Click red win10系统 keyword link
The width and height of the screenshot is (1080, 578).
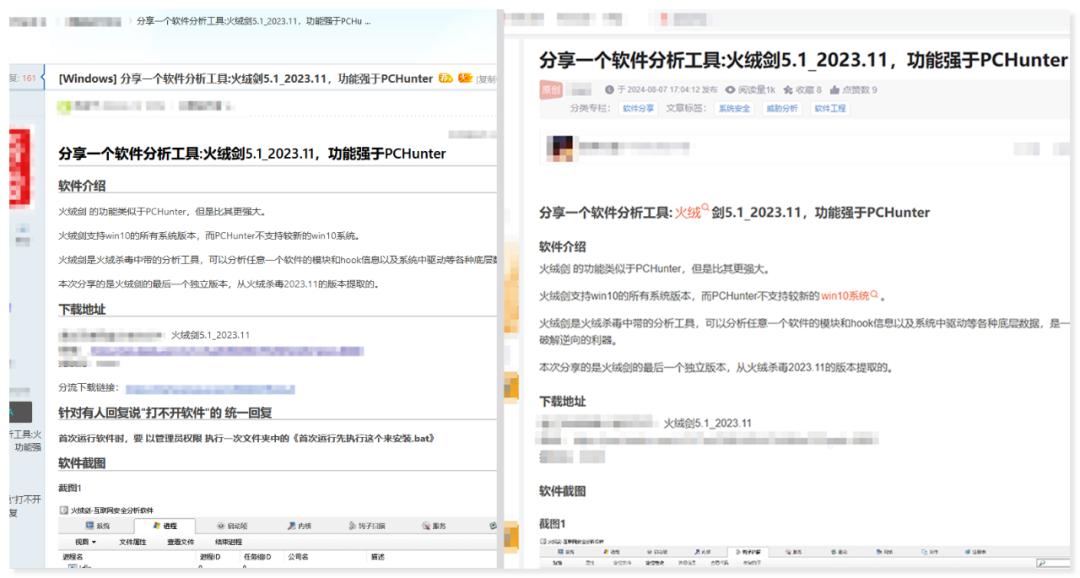coord(844,296)
